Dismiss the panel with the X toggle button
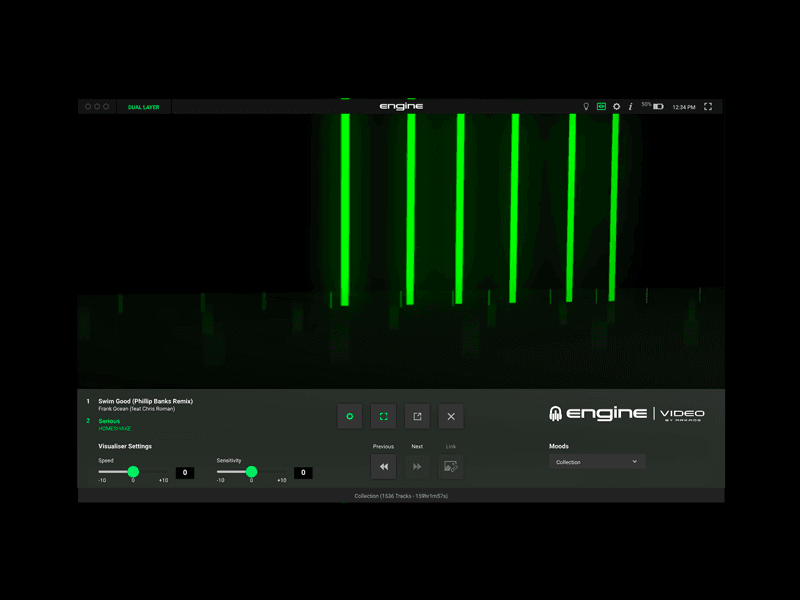Screen dimensions: 800x600 pos(450,416)
